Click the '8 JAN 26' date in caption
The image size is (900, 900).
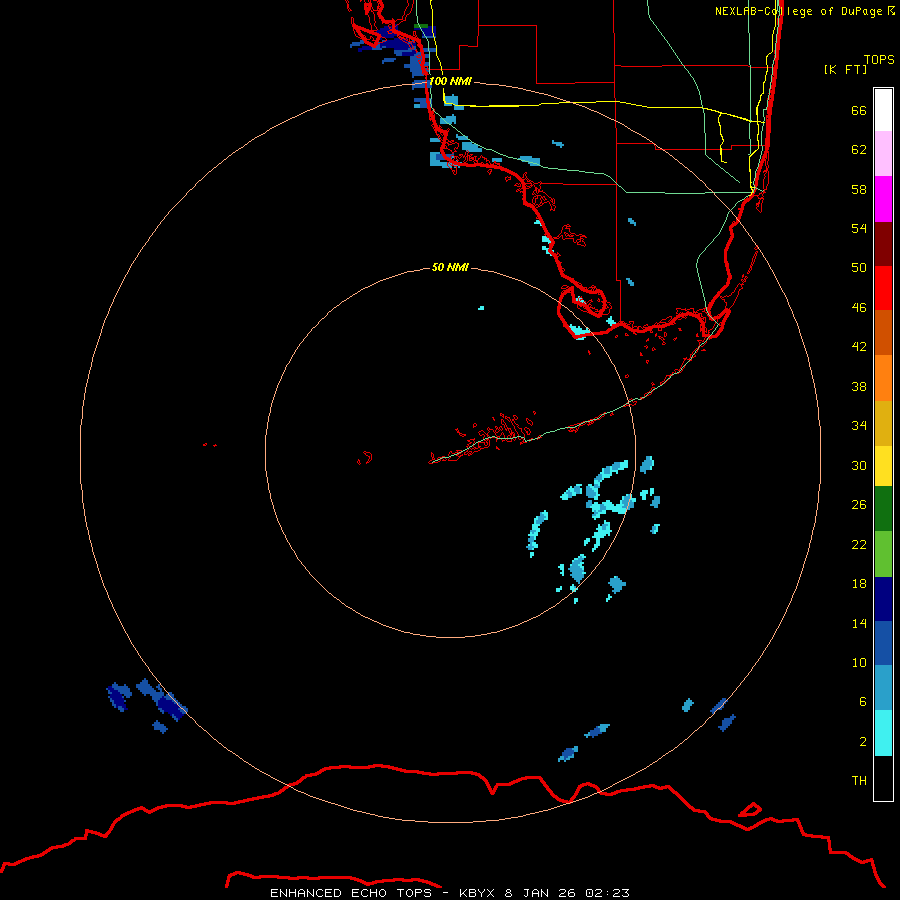tap(540, 893)
